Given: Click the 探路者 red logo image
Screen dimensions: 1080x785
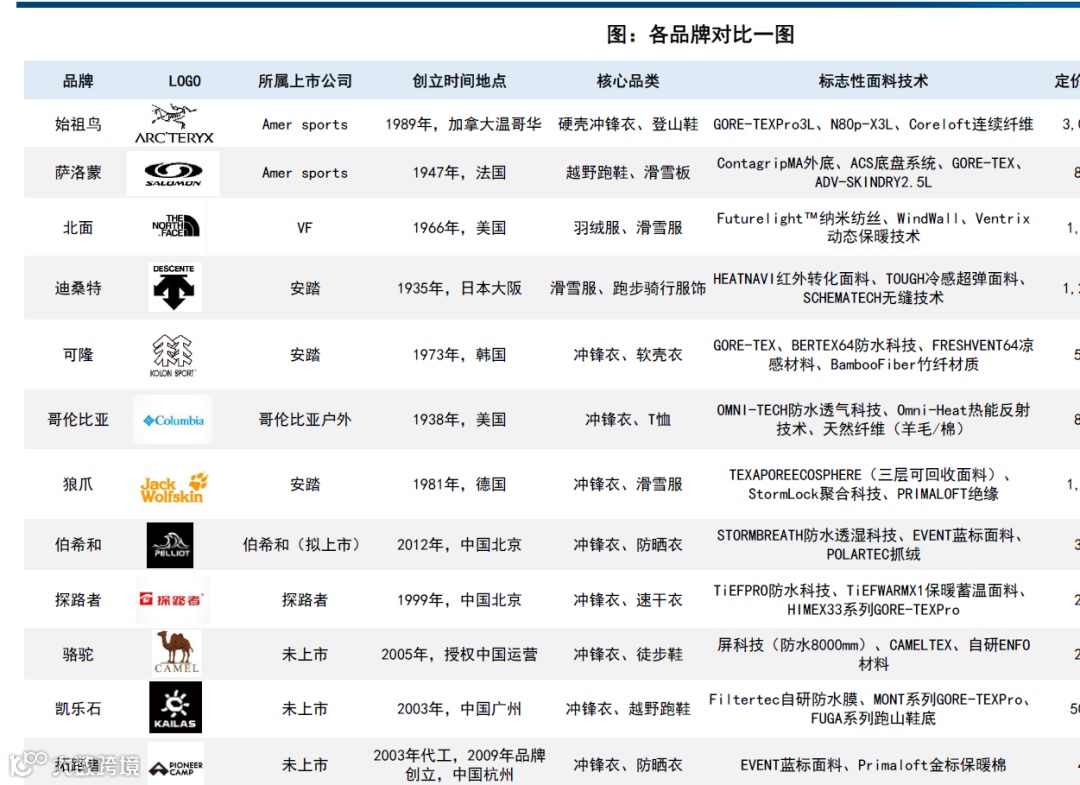Looking at the screenshot, I should 172,600.
